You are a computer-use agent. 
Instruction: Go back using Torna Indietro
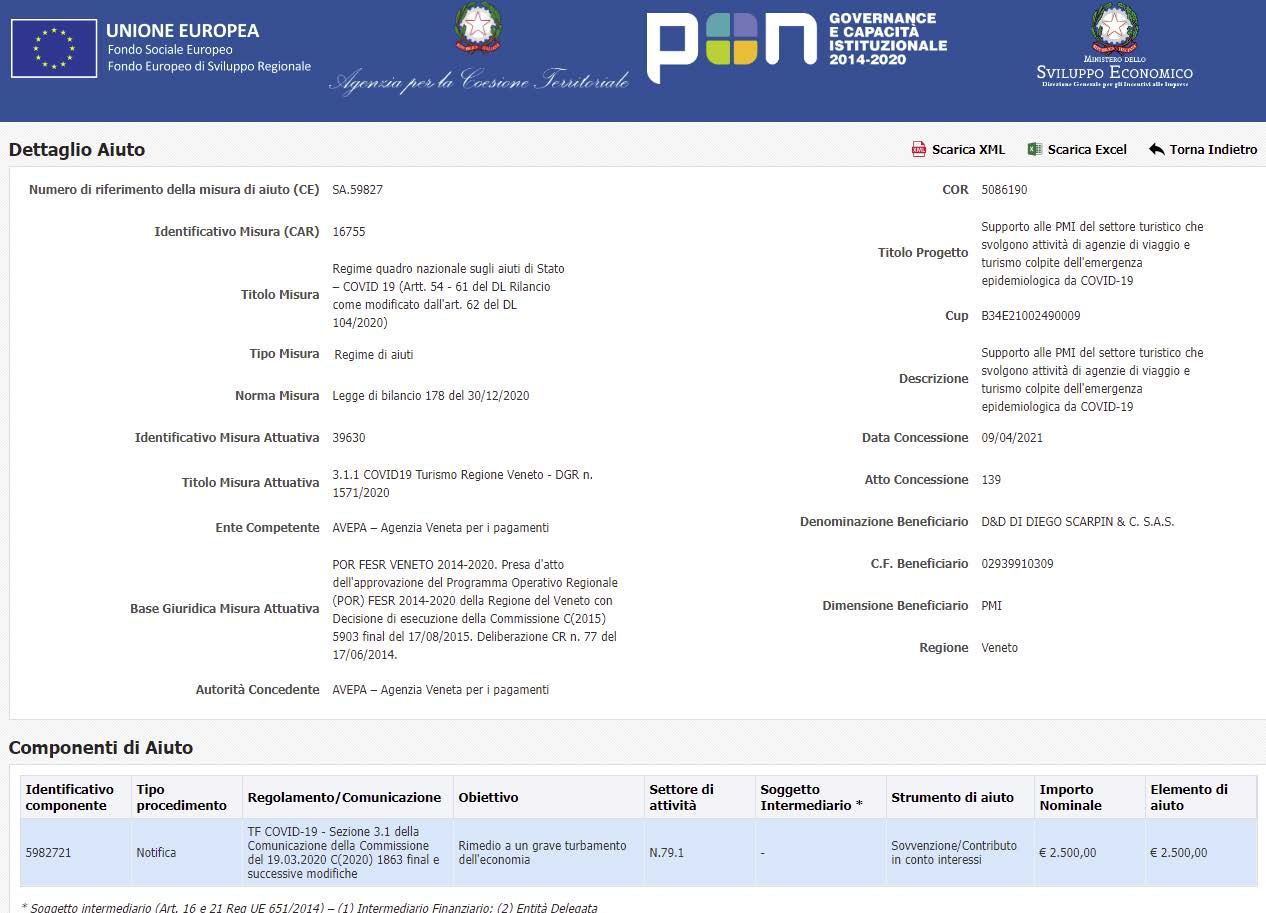click(x=1203, y=149)
